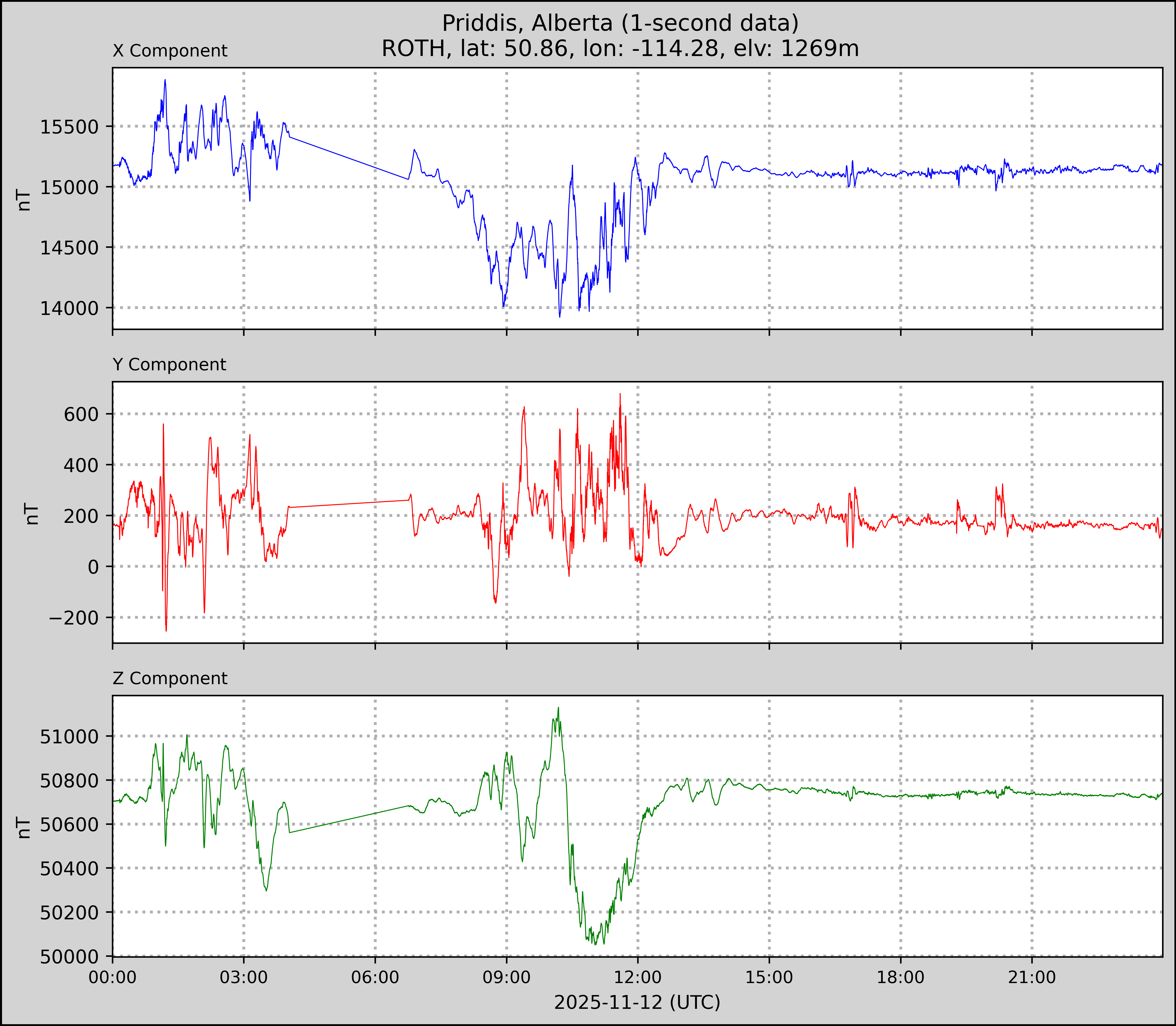1176x1026 pixels.
Task: Click the 15500 tick on X axis
Action: click(69, 127)
